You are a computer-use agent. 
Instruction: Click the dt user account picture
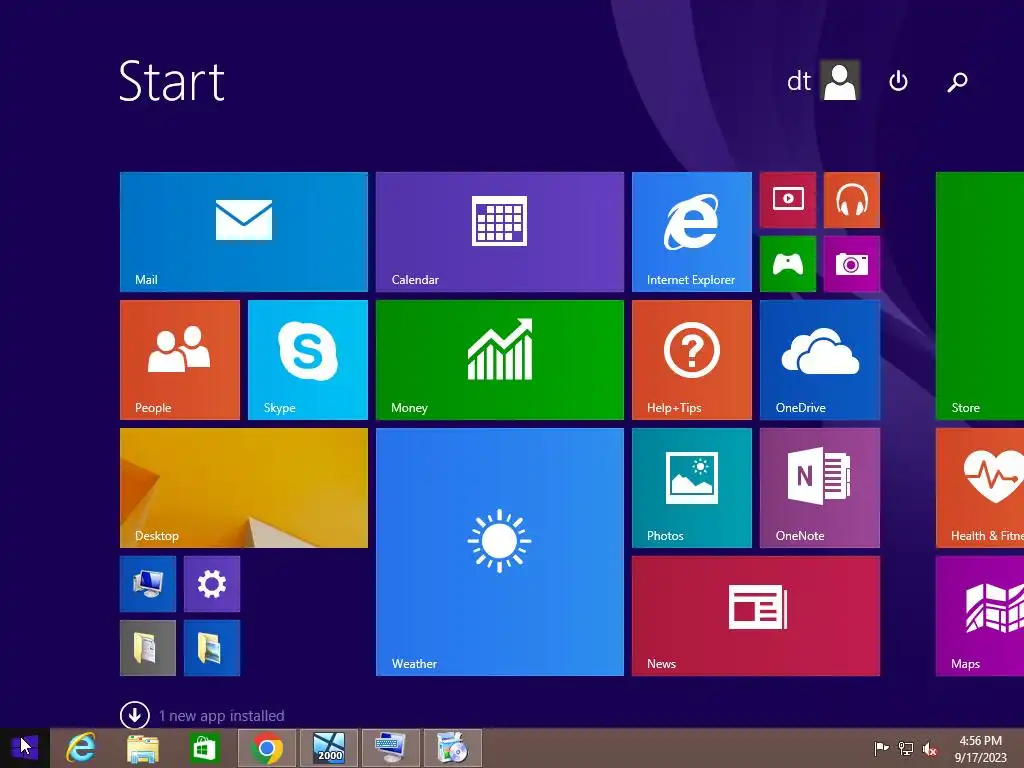839,80
